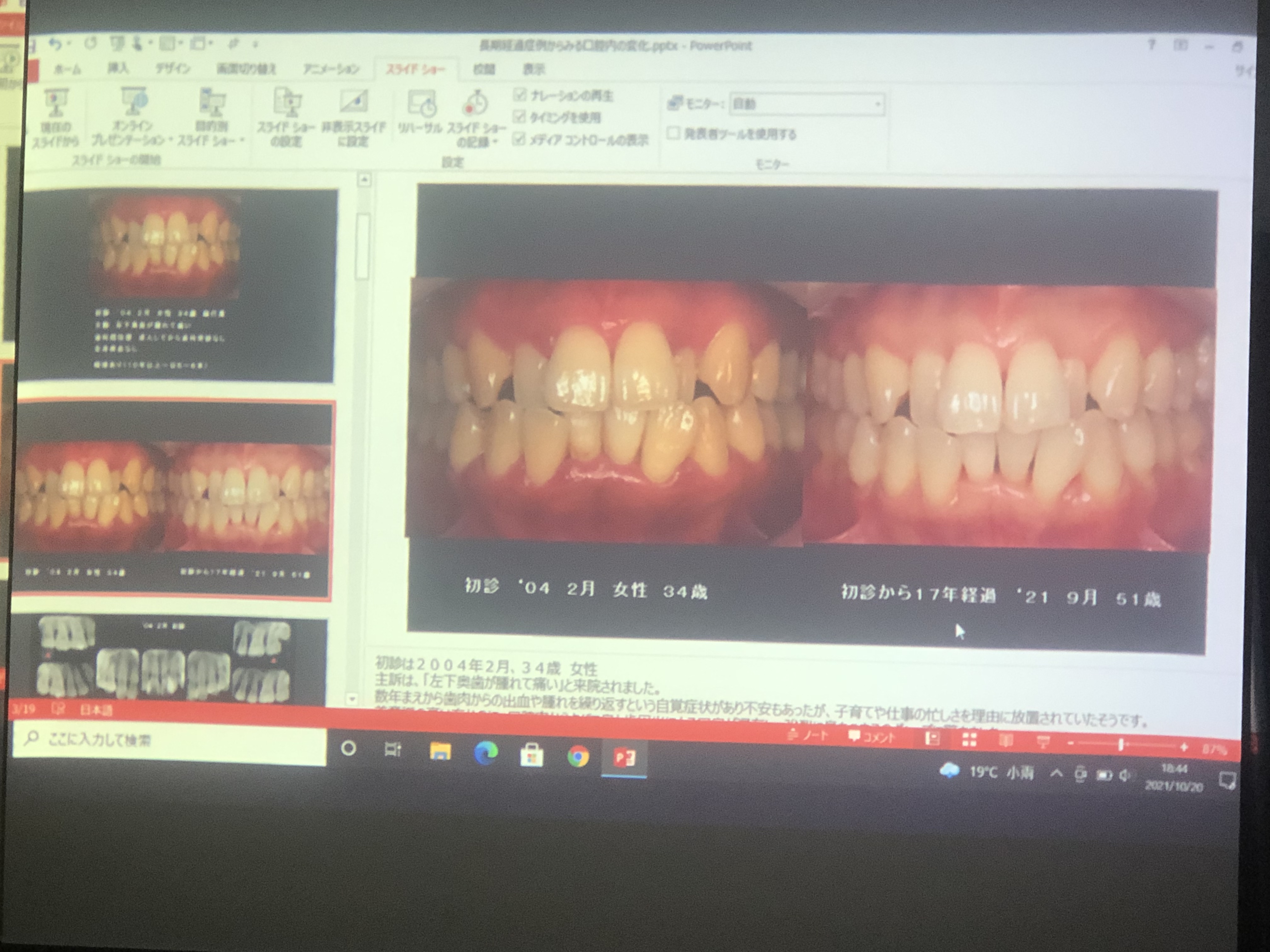Toggle use timings (タイミングを使用) checkbox
Image resolution: width=1270 pixels, height=952 pixels.
click(x=519, y=116)
